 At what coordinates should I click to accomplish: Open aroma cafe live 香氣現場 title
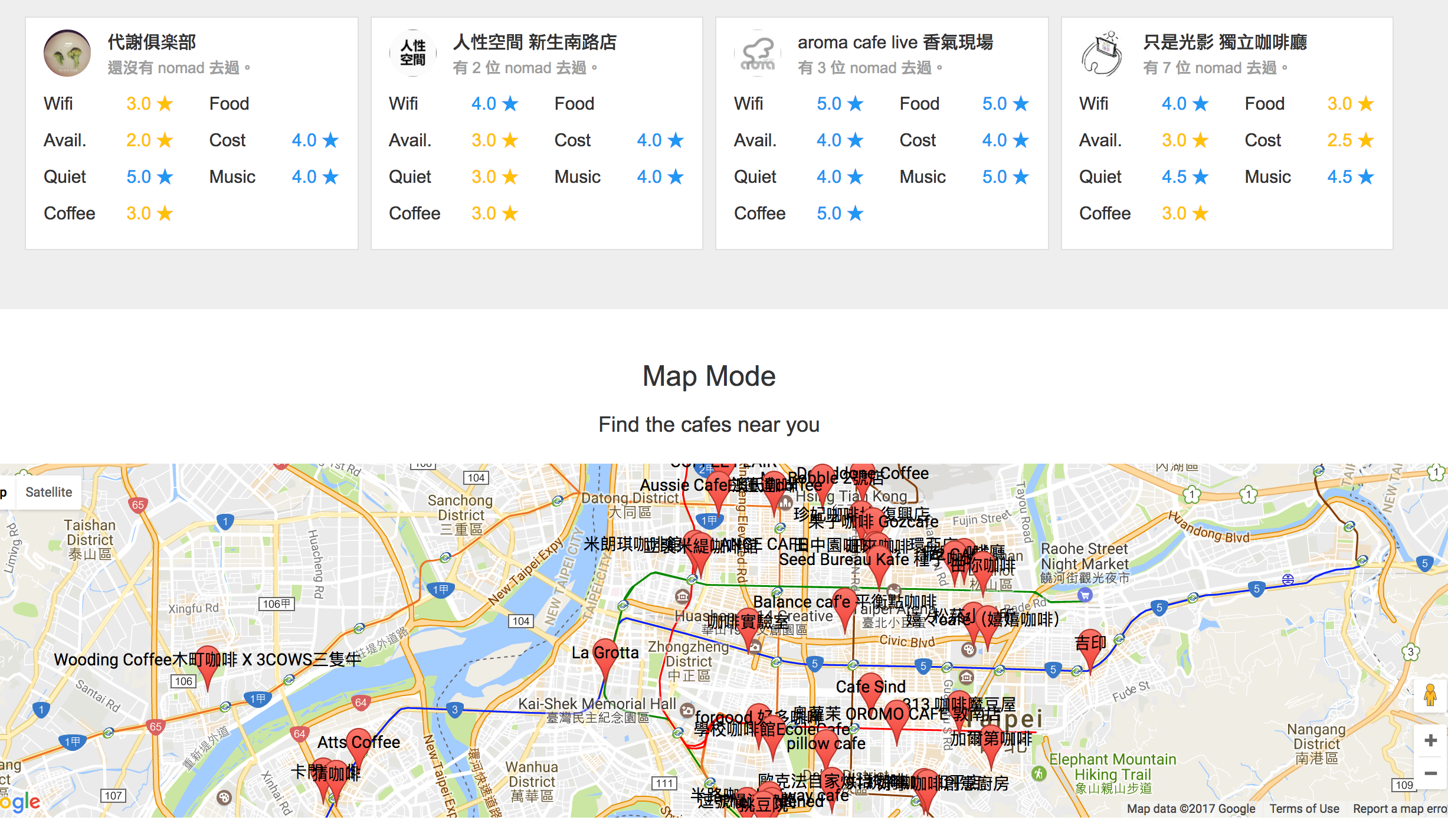895,42
